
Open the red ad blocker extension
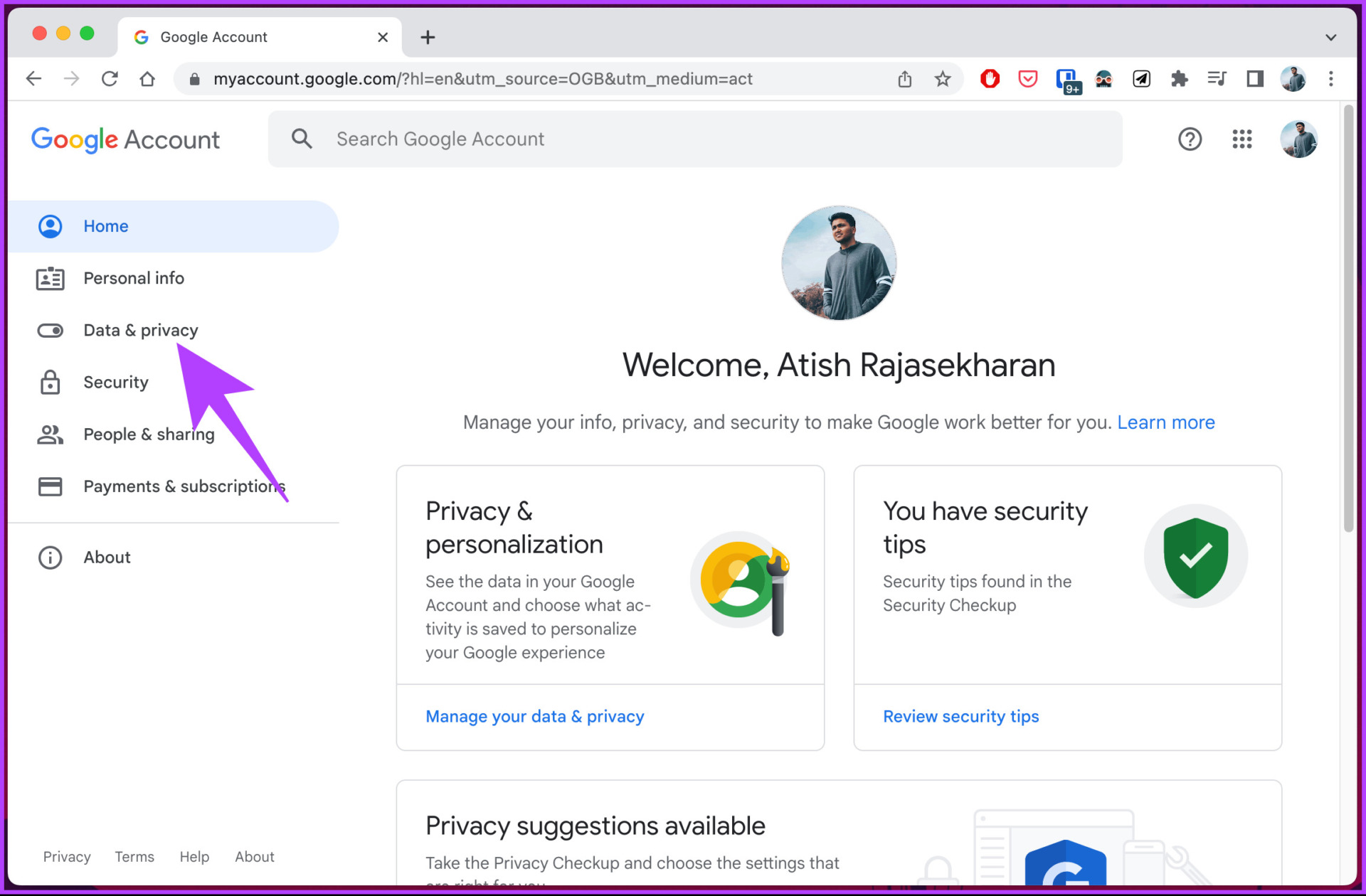click(990, 79)
